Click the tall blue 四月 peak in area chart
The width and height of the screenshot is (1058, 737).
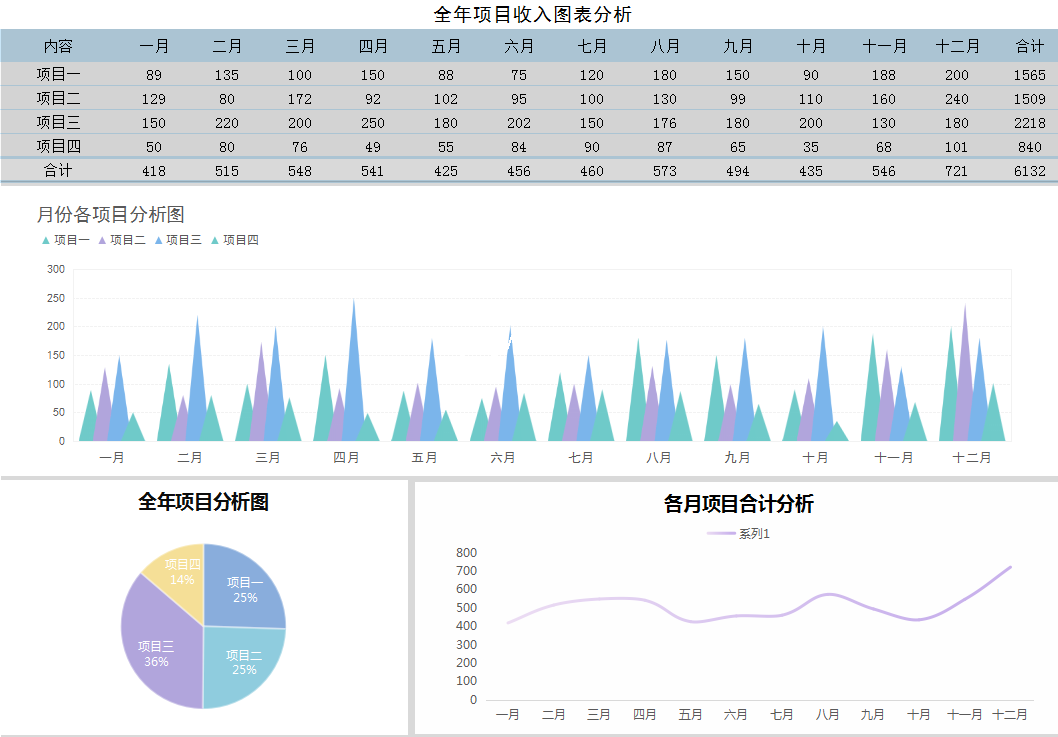click(x=353, y=370)
